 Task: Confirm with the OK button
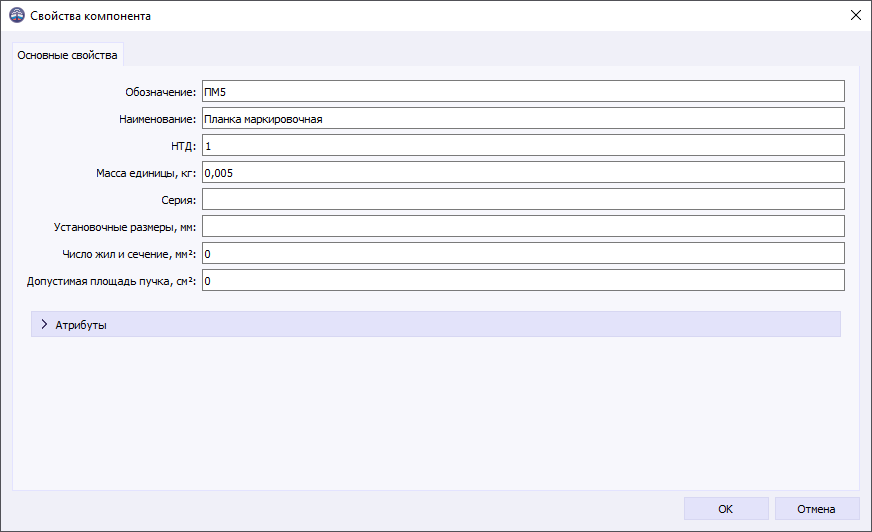726,509
